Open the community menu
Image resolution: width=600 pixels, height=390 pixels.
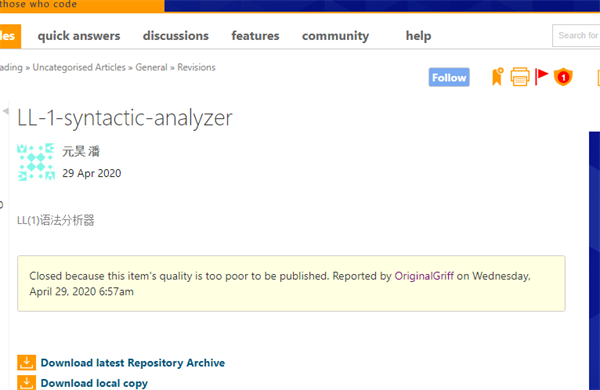336,36
